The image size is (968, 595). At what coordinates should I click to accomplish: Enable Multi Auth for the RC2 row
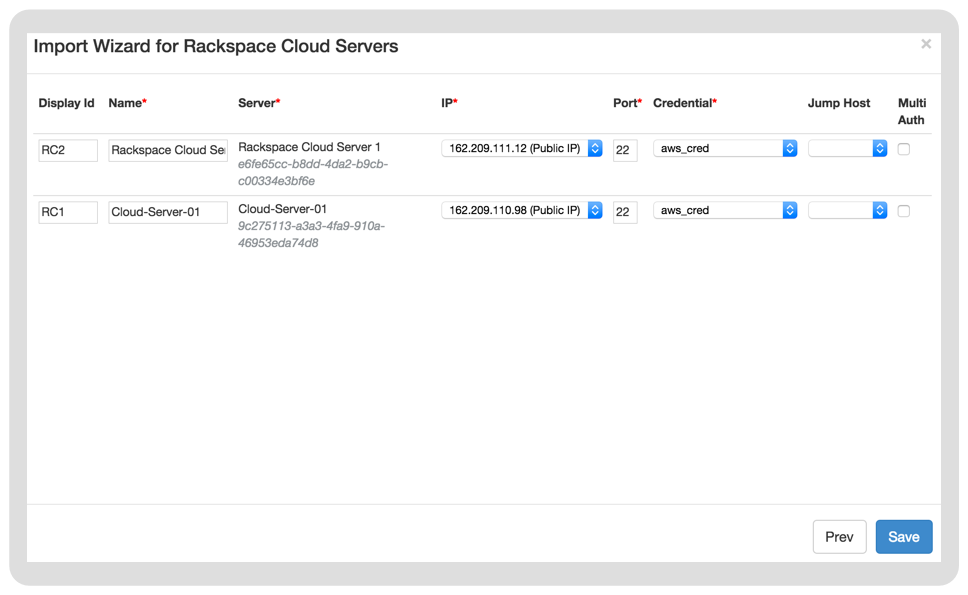pyautogui.click(x=904, y=149)
